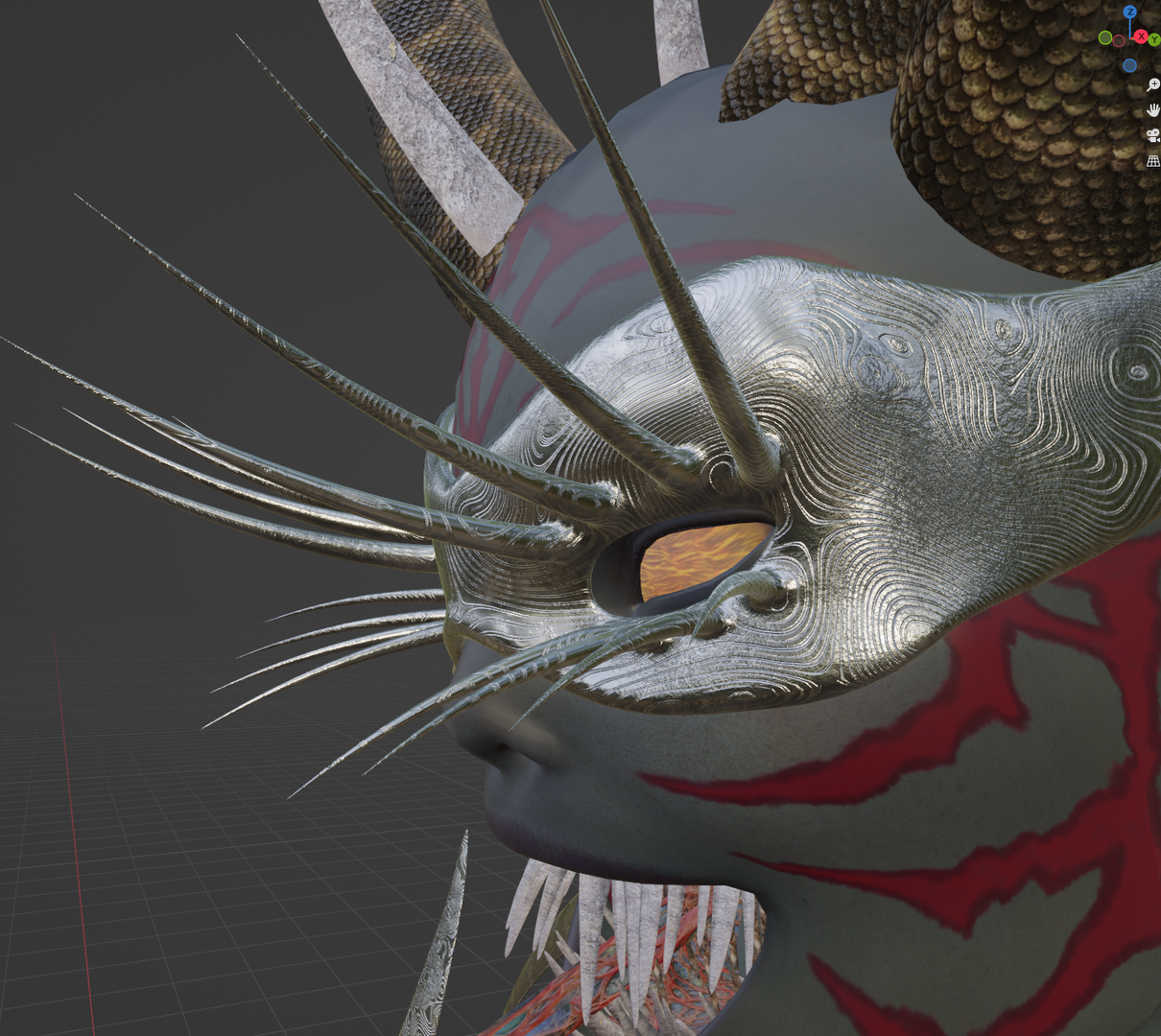
Task: Toggle perspective/orthographic grid icon
Action: (1153, 161)
